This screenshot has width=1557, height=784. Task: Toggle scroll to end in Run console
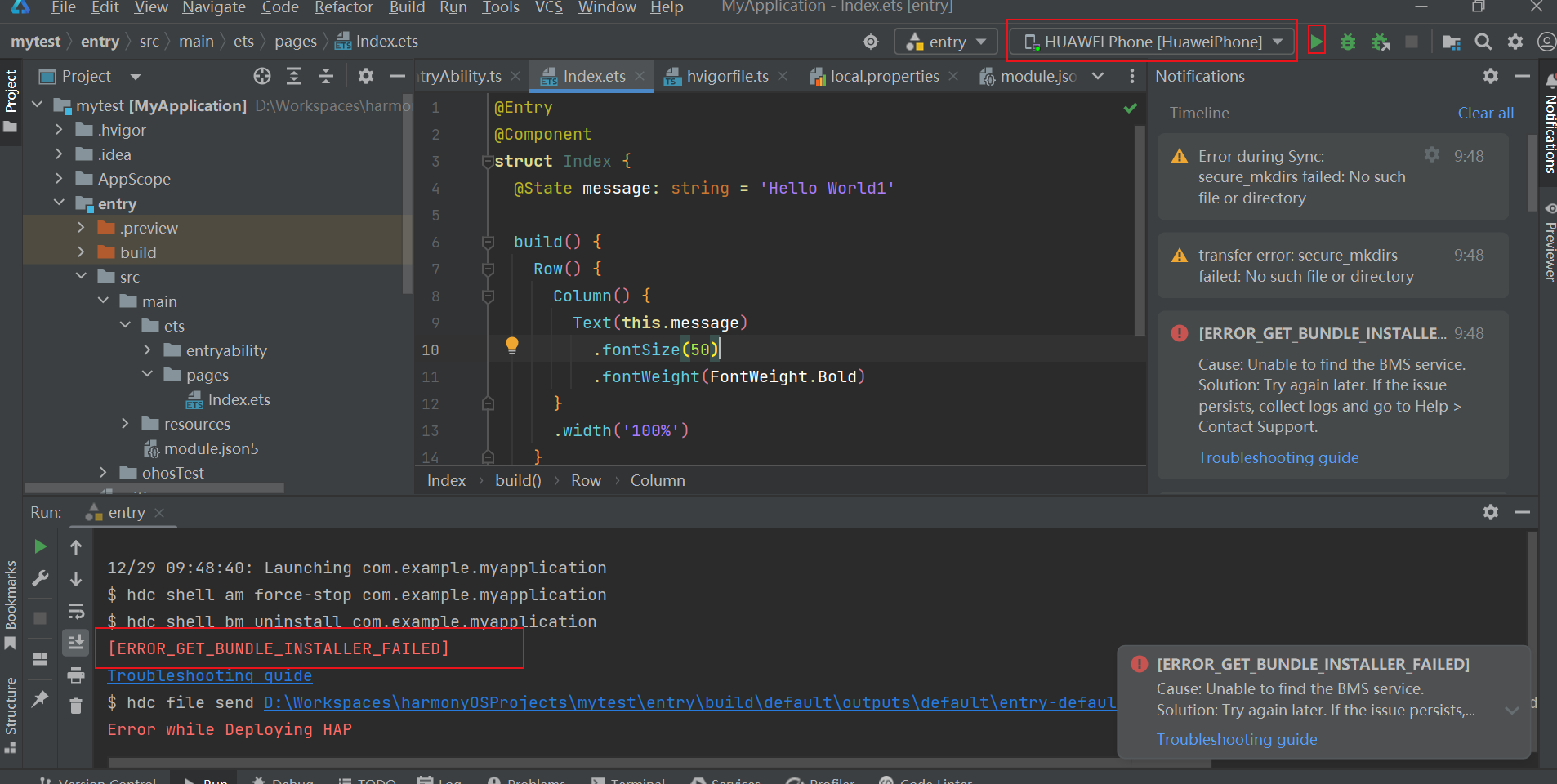[x=76, y=643]
